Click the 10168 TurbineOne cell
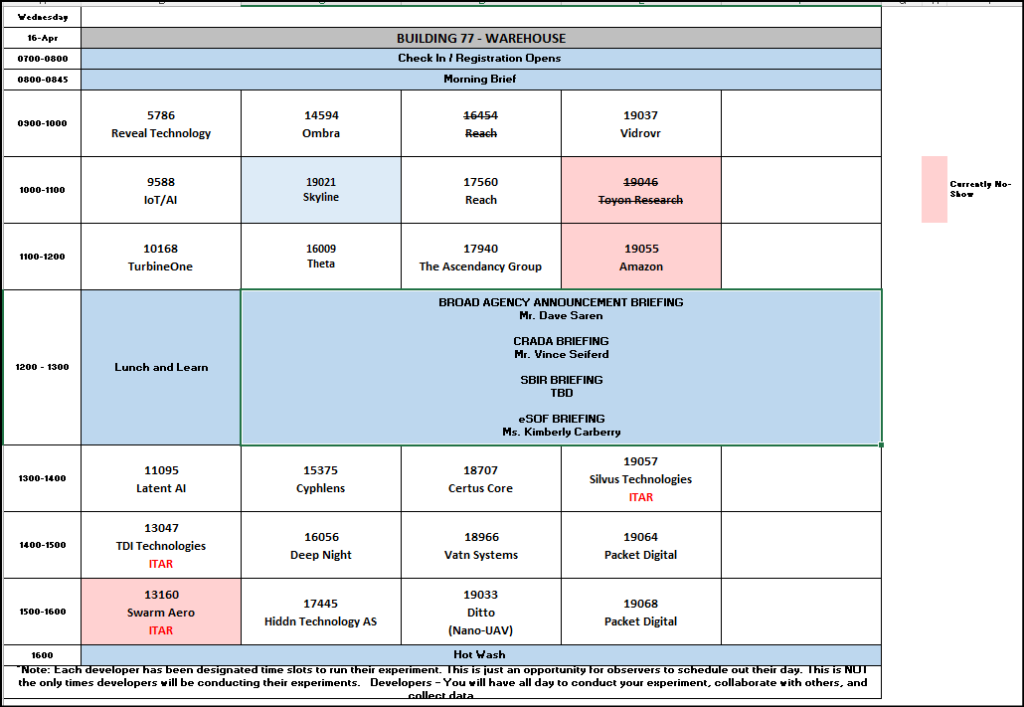This screenshot has height=707, width=1024. coord(161,257)
